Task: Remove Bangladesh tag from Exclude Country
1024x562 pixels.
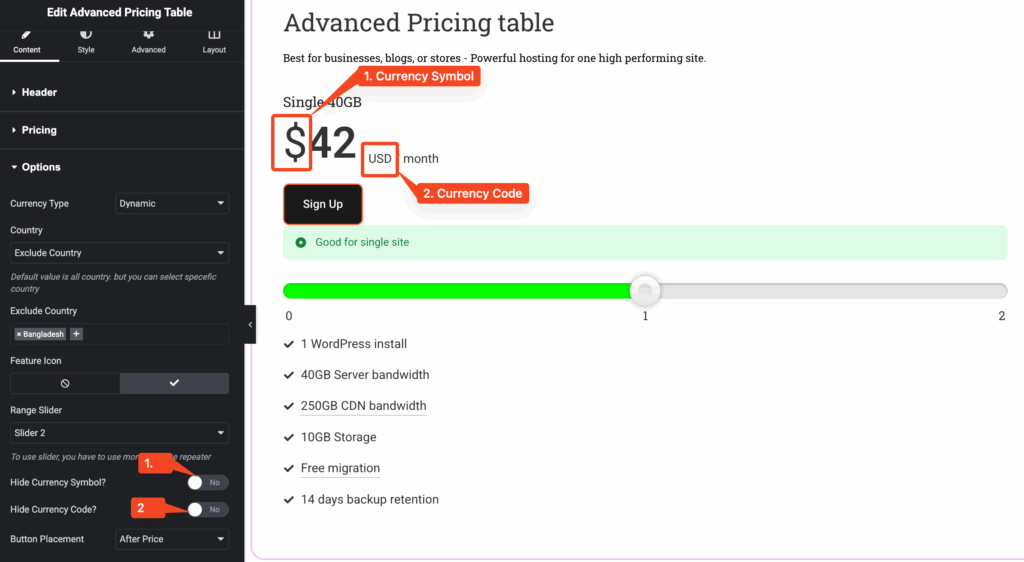Action: pyautogui.click(x=19, y=334)
